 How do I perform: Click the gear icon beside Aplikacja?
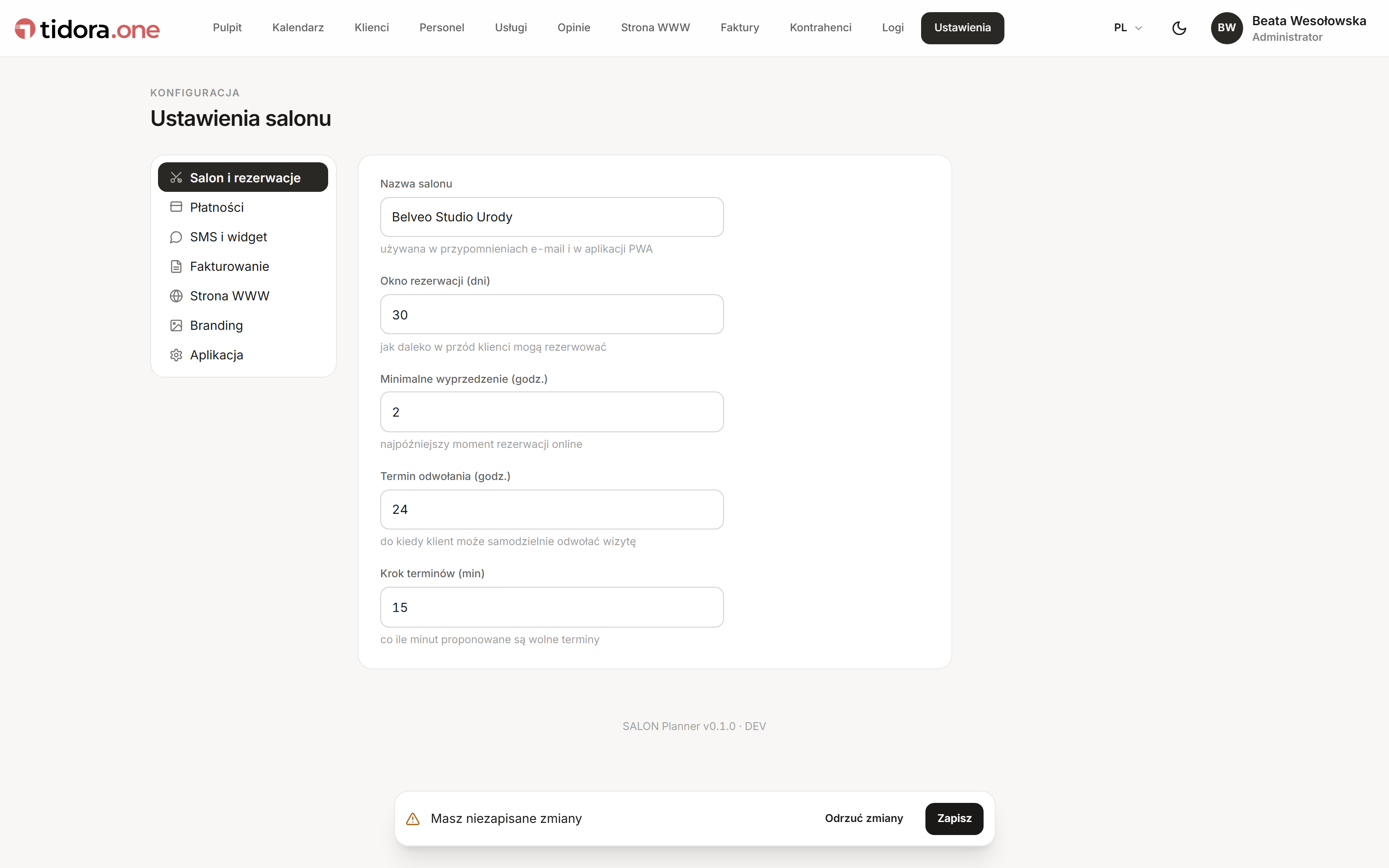[176, 355]
